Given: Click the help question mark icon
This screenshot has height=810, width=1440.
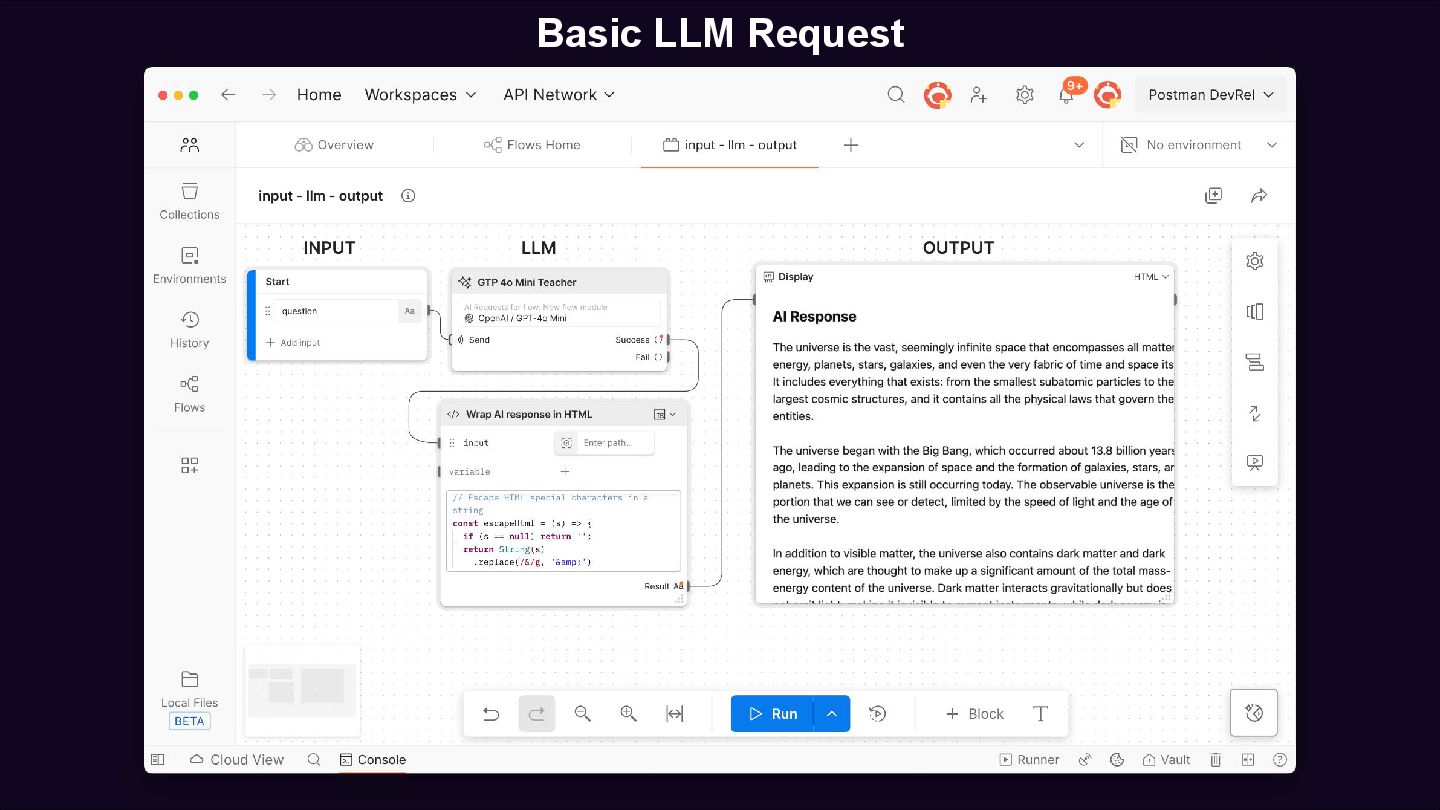Looking at the screenshot, I should [1279, 760].
